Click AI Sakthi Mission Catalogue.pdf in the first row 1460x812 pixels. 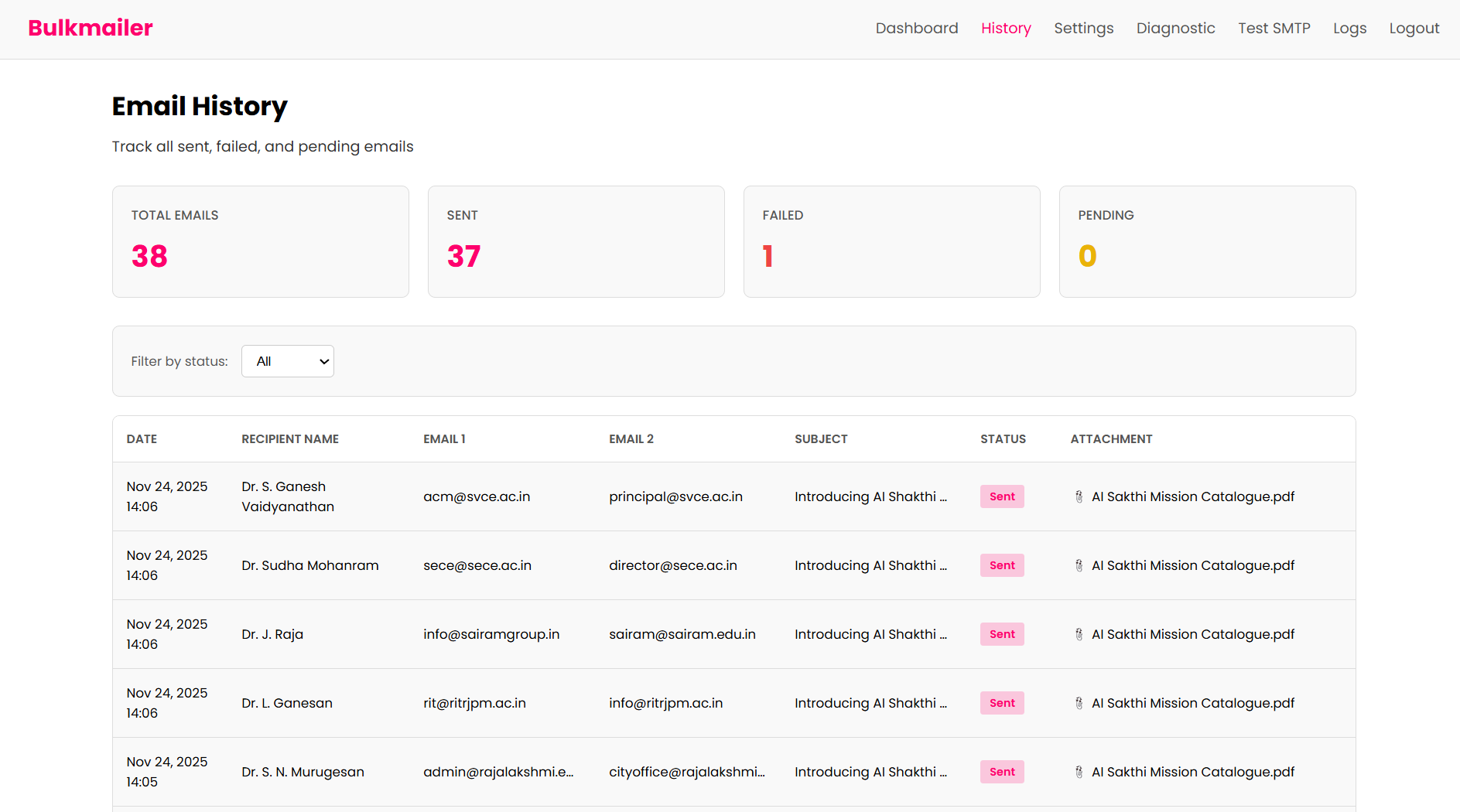click(x=1193, y=496)
